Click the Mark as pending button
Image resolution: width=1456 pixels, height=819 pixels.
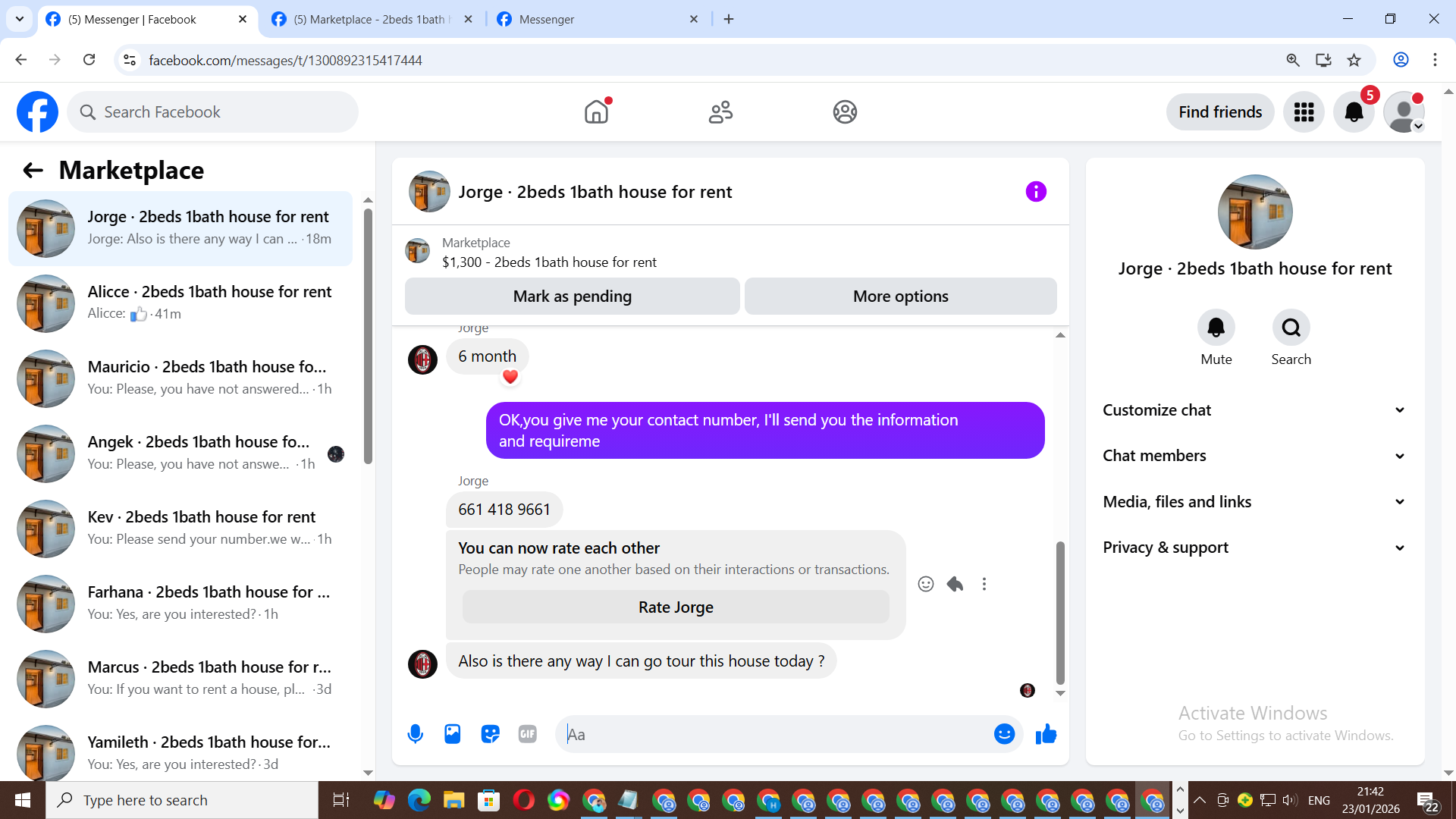572,297
